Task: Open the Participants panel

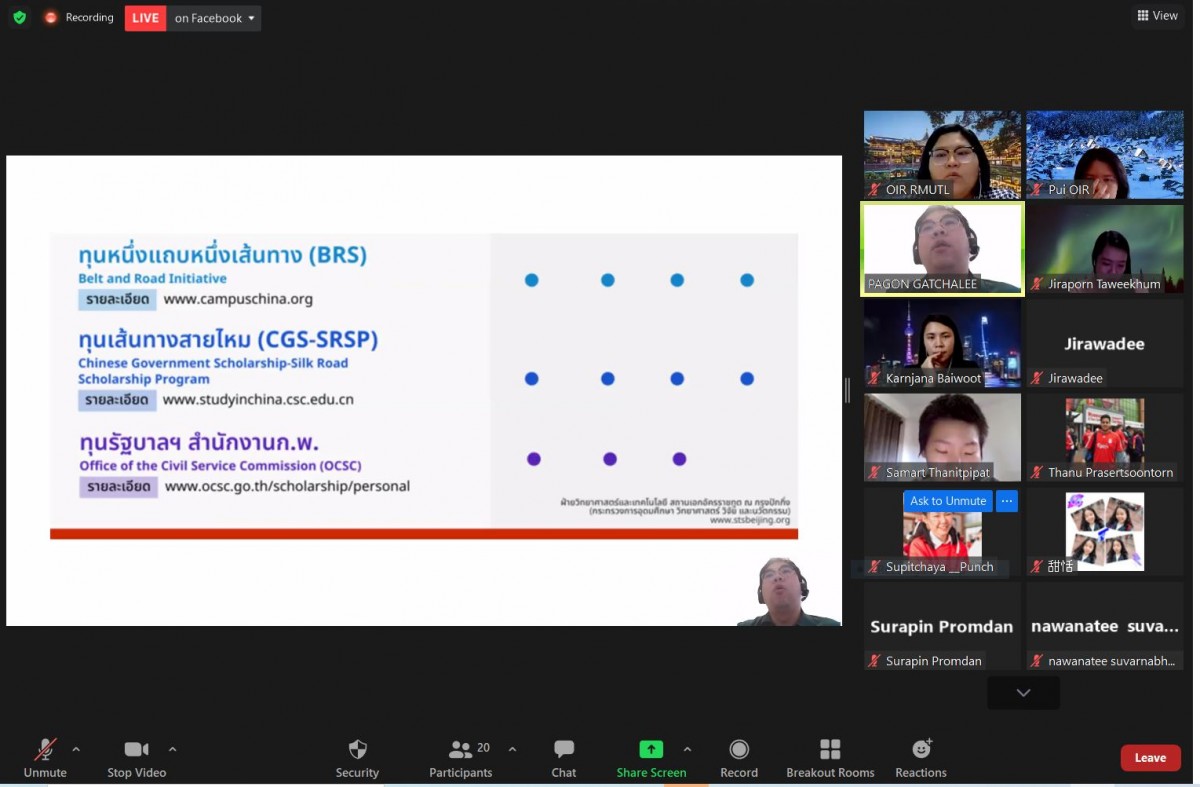Action: tap(461, 758)
